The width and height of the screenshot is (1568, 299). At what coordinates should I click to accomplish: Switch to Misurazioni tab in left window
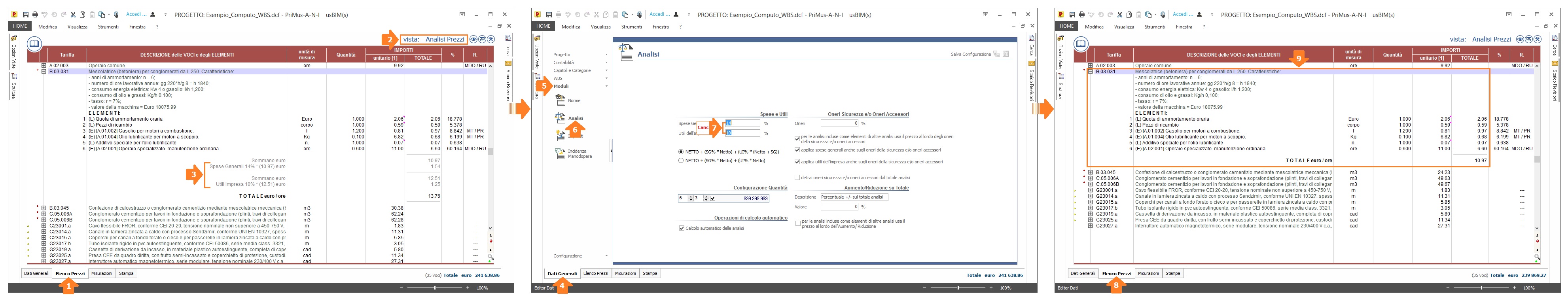(x=102, y=274)
